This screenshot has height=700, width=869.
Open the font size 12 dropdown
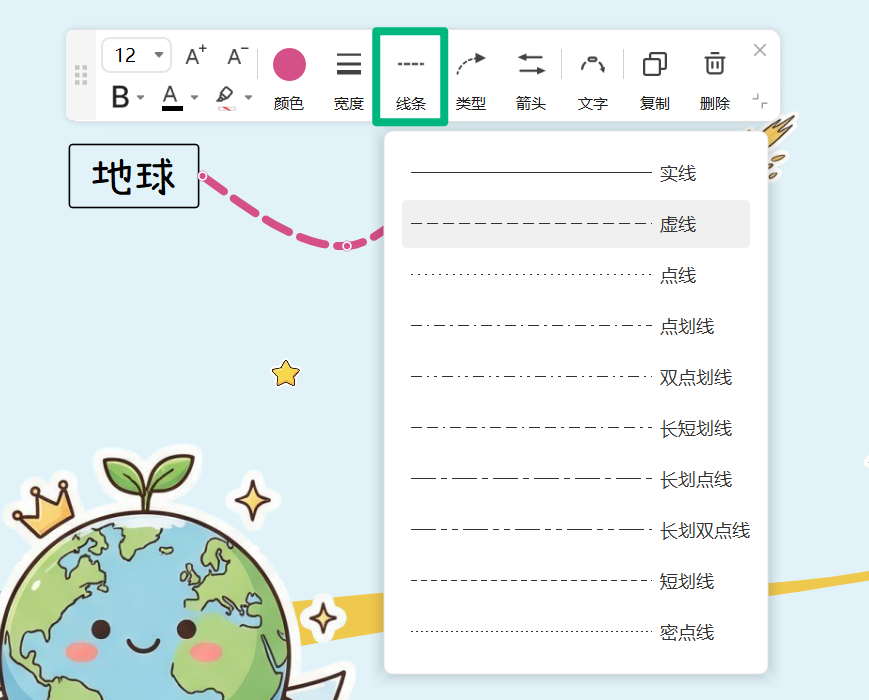click(x=136, y=55)
